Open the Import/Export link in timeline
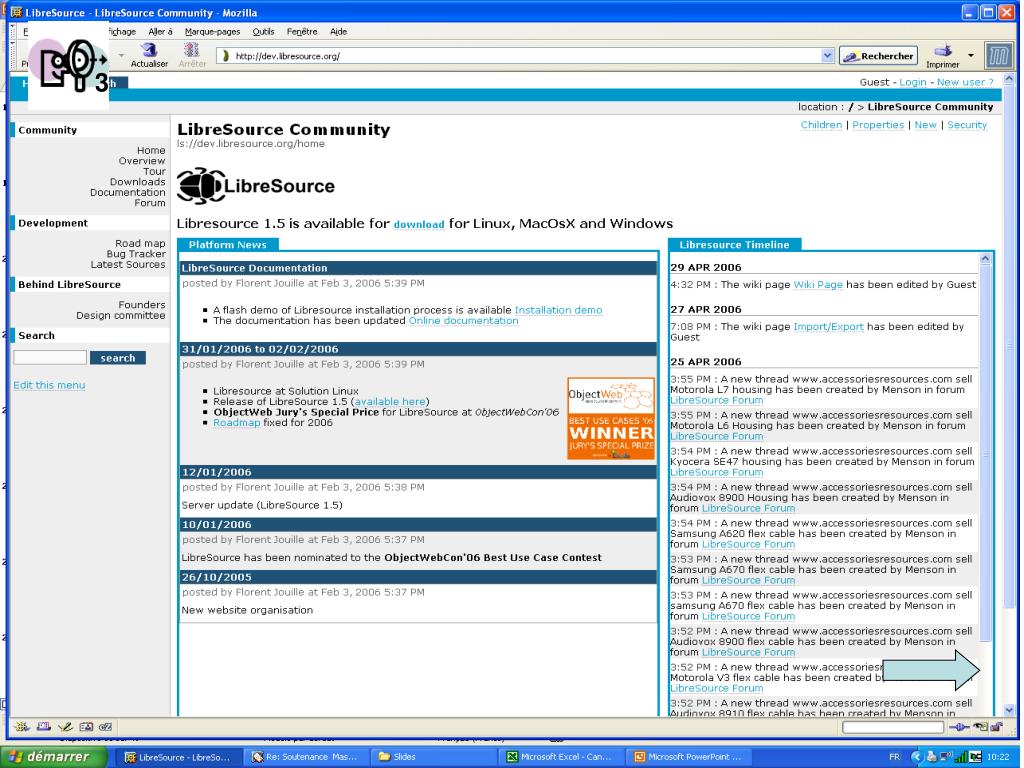This screenshot has width=1024, height=768. 828,327
